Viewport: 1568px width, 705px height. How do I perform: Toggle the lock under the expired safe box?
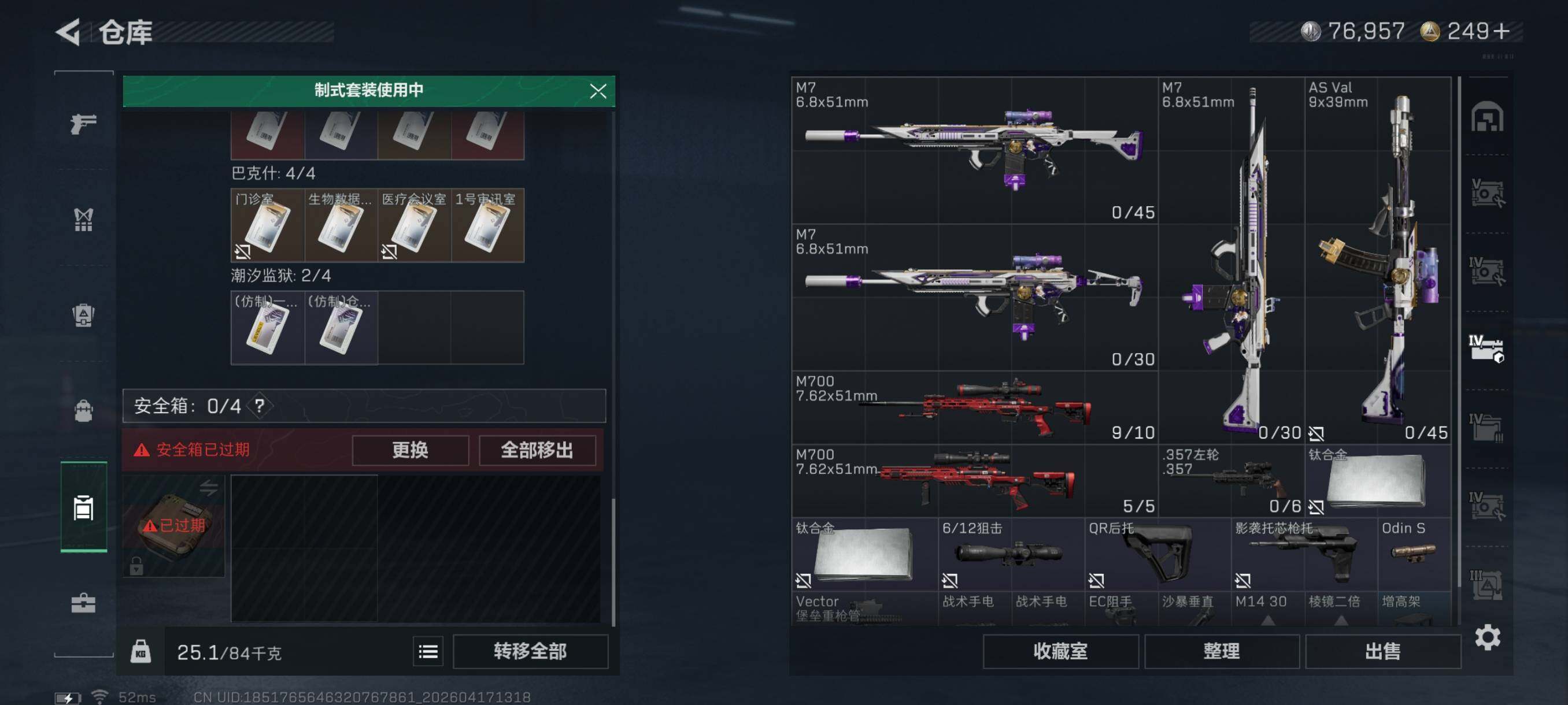tap(136, 566)
